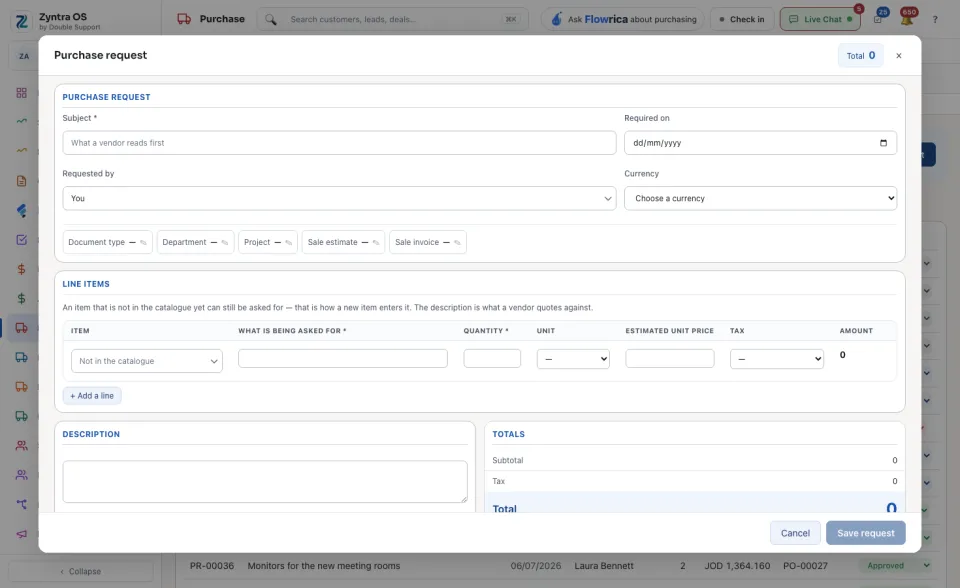Click 'Monitors for the new meeting rooms' text
This screenshot has width=960, height=588.
pyautogui.click(x=324, y=566)
